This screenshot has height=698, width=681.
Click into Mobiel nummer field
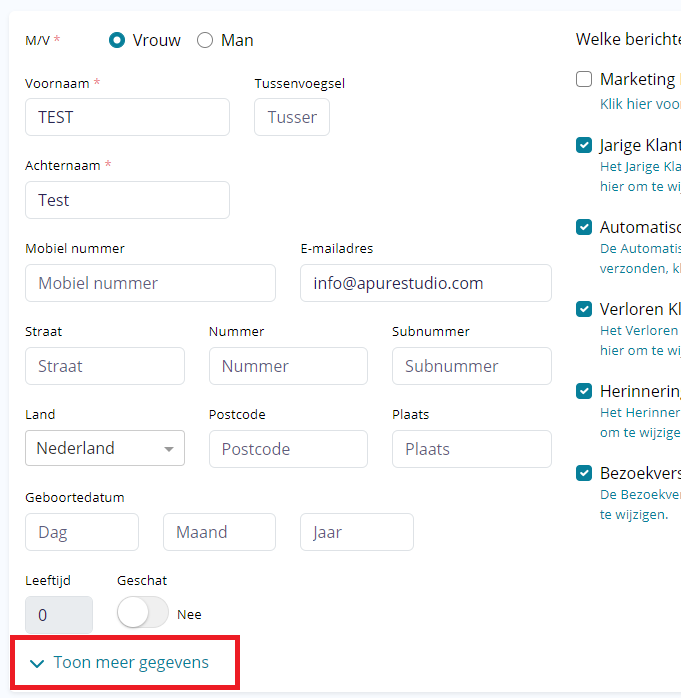(x=150, y=283)
